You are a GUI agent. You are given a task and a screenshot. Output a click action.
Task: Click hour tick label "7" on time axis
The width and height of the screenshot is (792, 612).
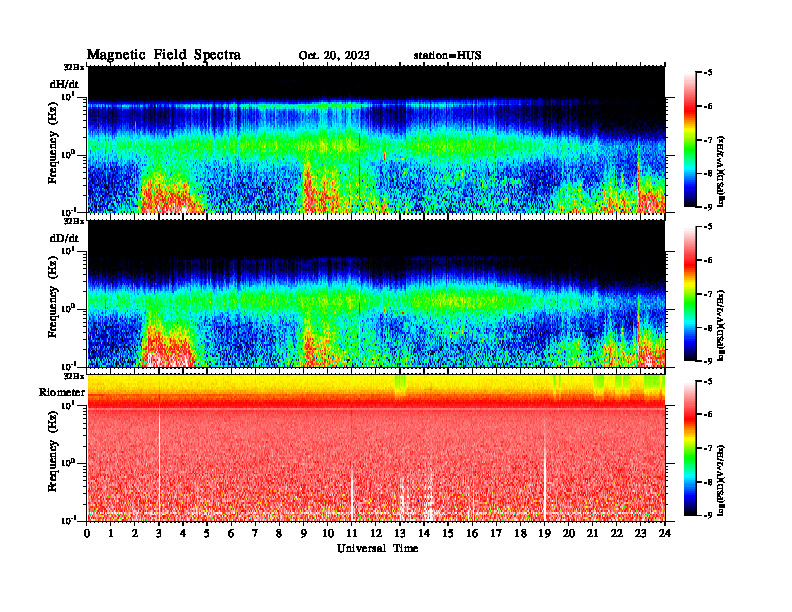pyautogui.click(x=255, y=534)
